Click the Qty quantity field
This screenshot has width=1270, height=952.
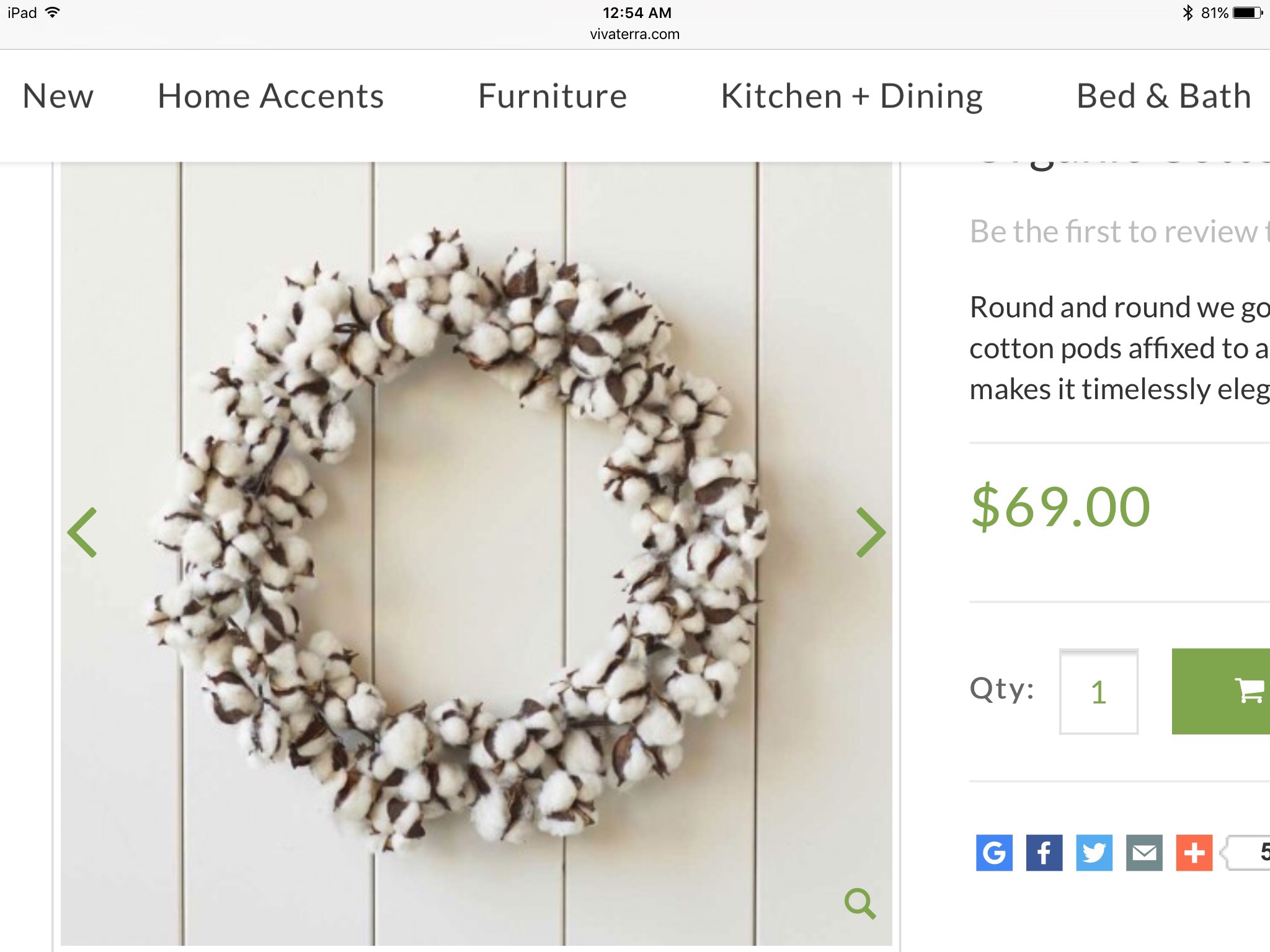tap(1099, 690)
